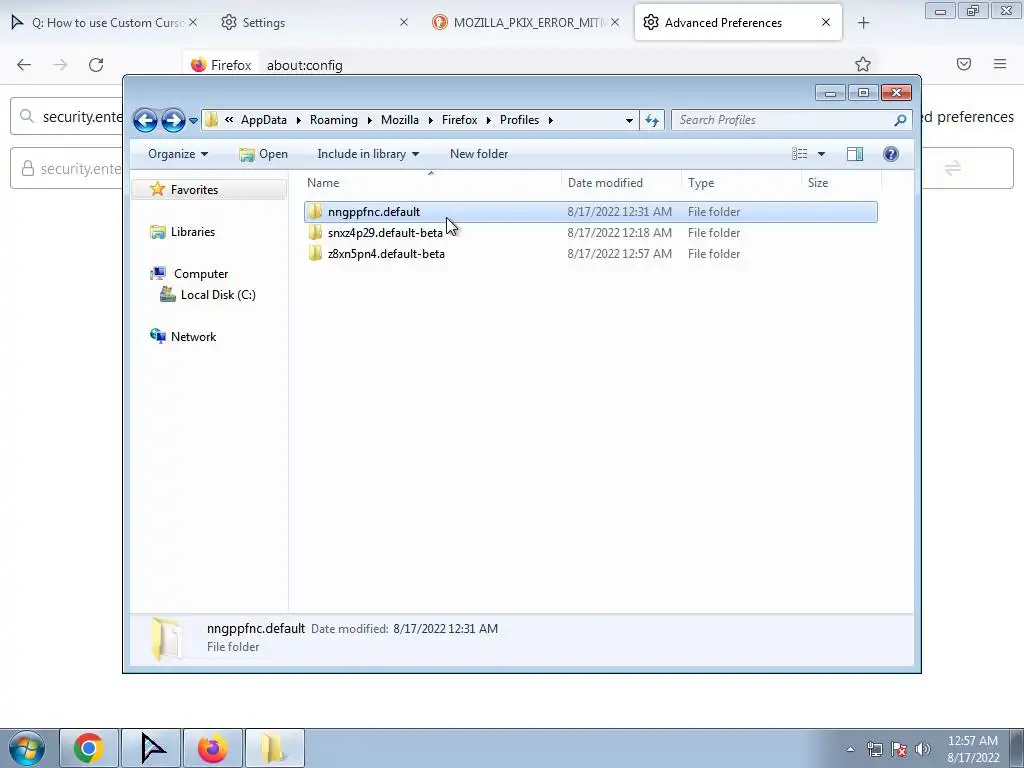Open a new Firefox tab

(x=863, y=23)
